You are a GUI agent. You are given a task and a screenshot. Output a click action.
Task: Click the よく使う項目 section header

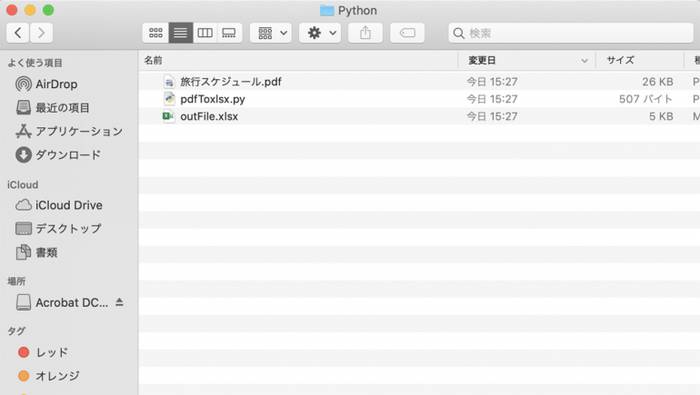coord(35,63)
